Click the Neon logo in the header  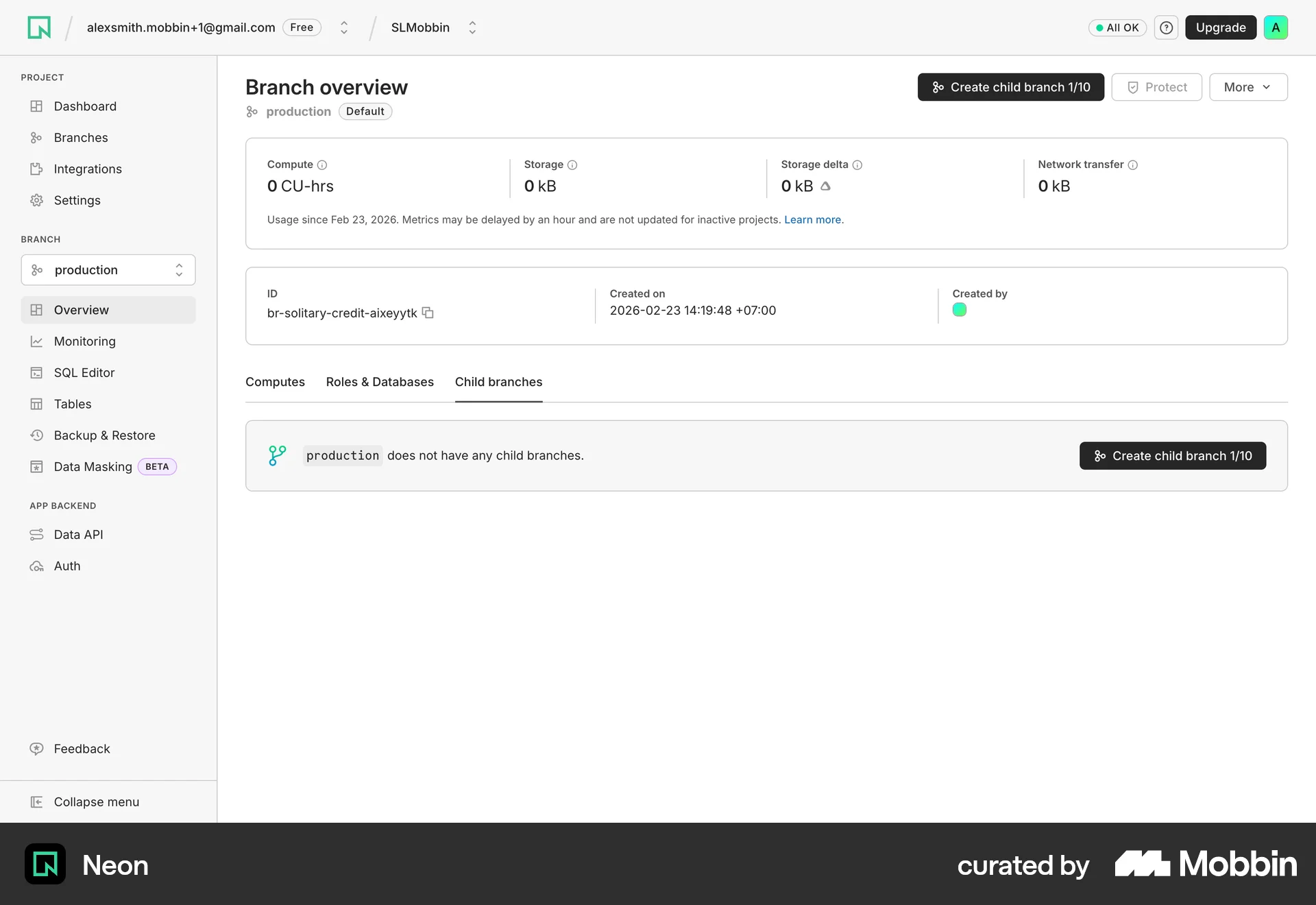coord(39,27)
